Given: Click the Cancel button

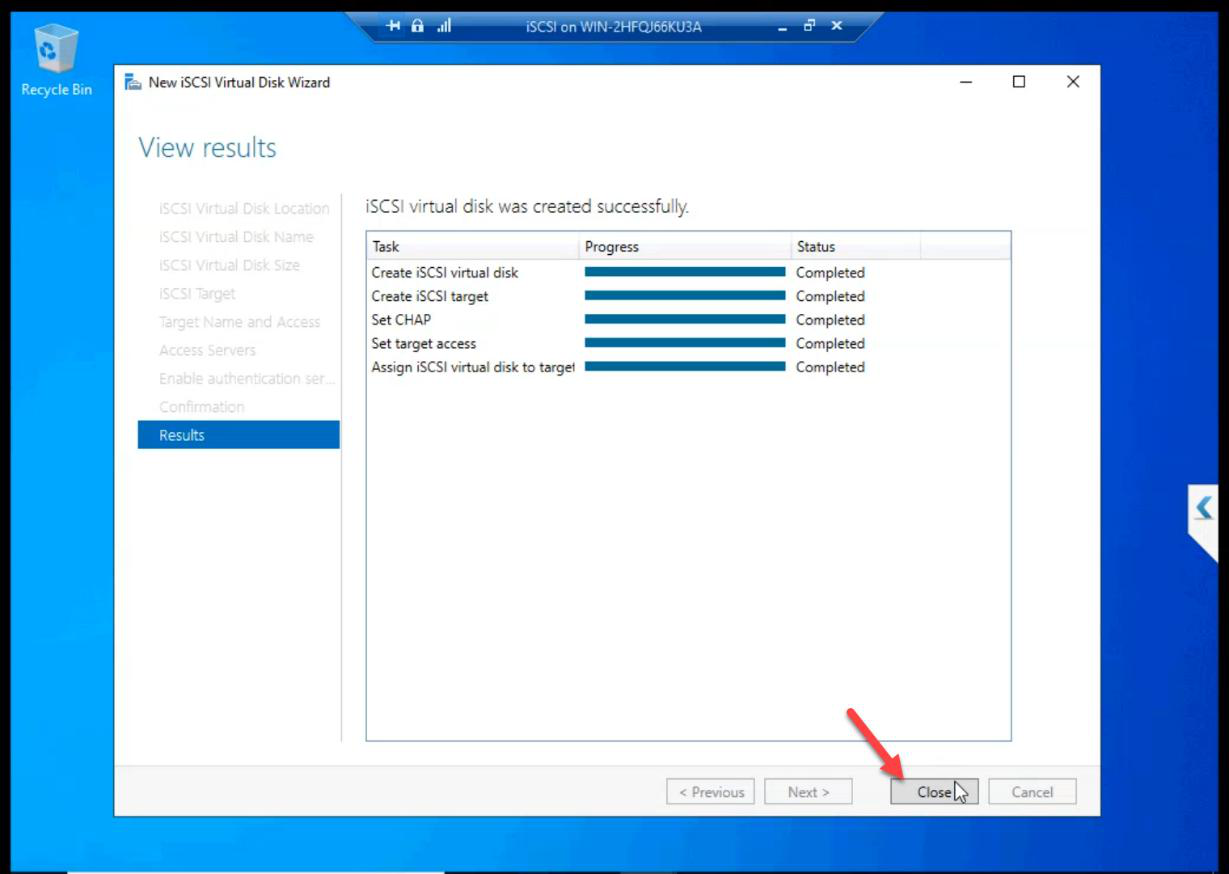Looking at the screenshot, I should [x=1032, y=792].
